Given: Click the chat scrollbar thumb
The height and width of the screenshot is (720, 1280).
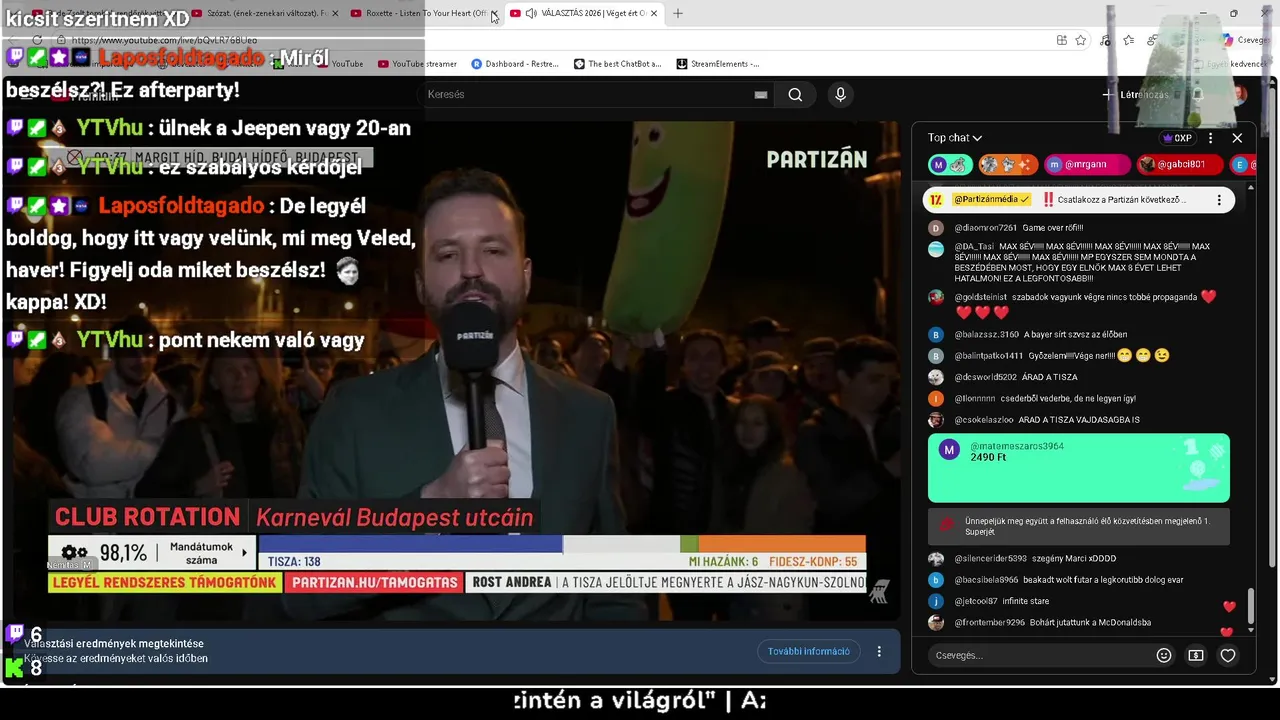Looking at the screenshot, I should pos(1250,608).
